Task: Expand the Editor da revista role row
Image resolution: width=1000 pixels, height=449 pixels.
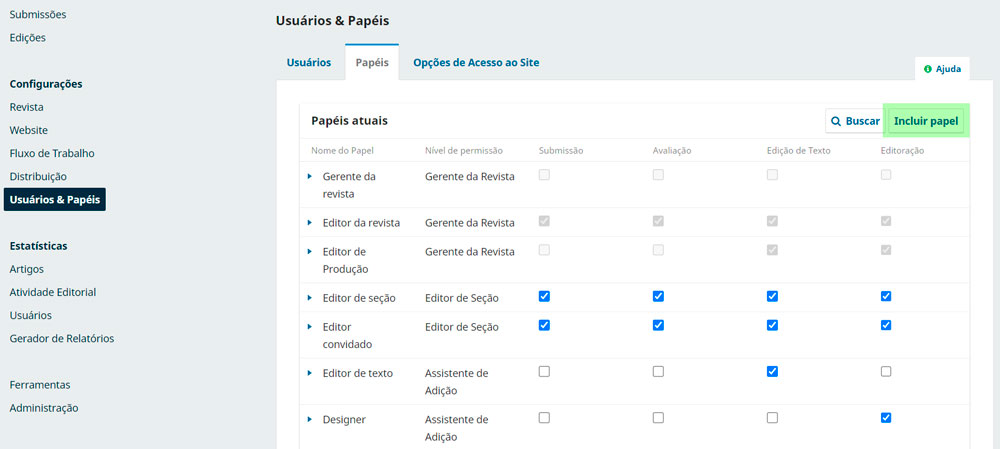Action: [309, 223]
